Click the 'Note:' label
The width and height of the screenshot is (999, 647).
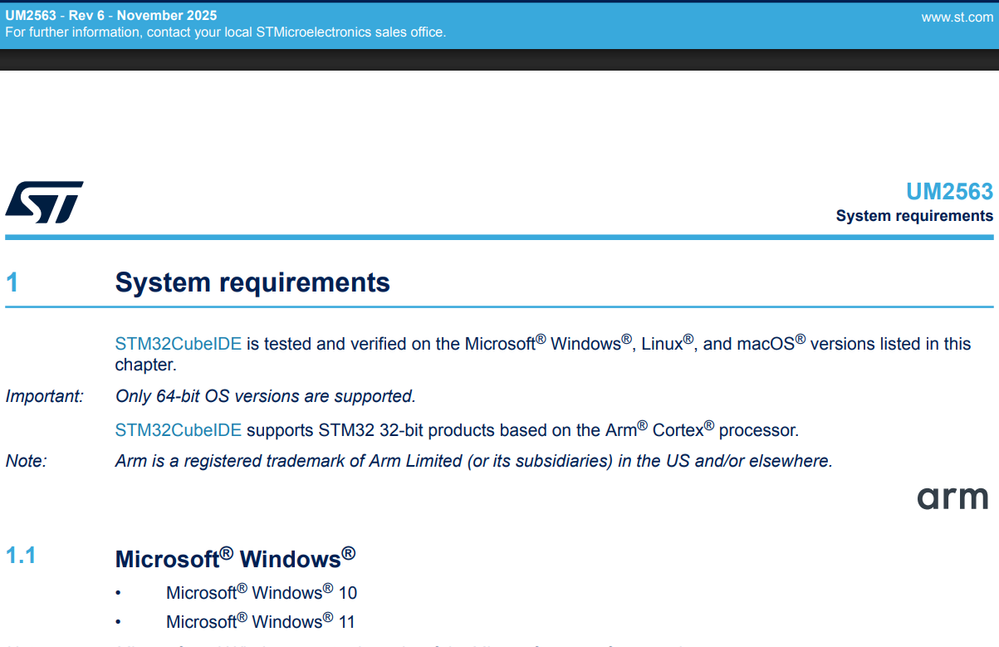tap(26, 461)
